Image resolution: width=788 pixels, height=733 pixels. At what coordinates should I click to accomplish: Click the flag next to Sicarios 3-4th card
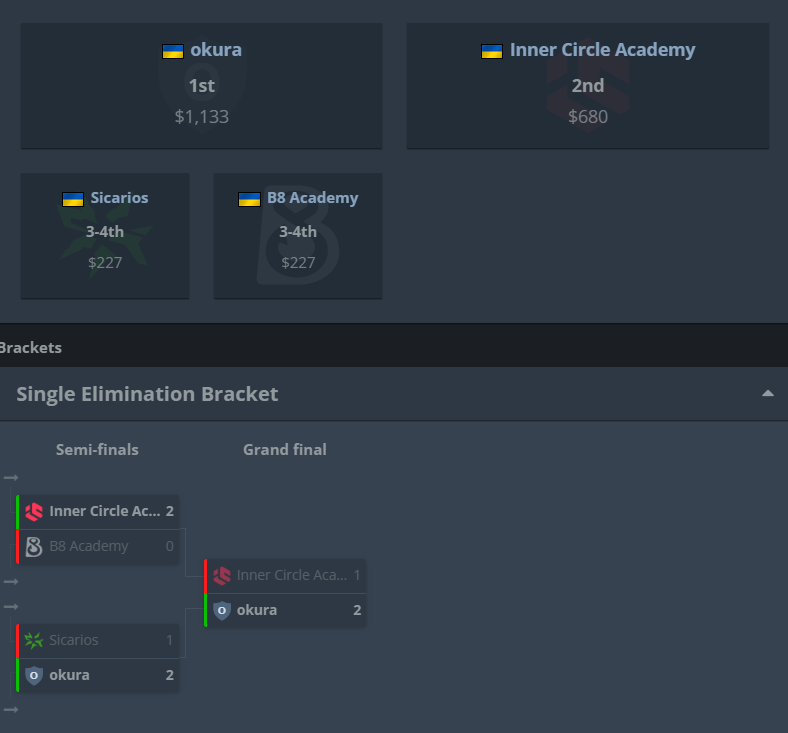[73, 199]
